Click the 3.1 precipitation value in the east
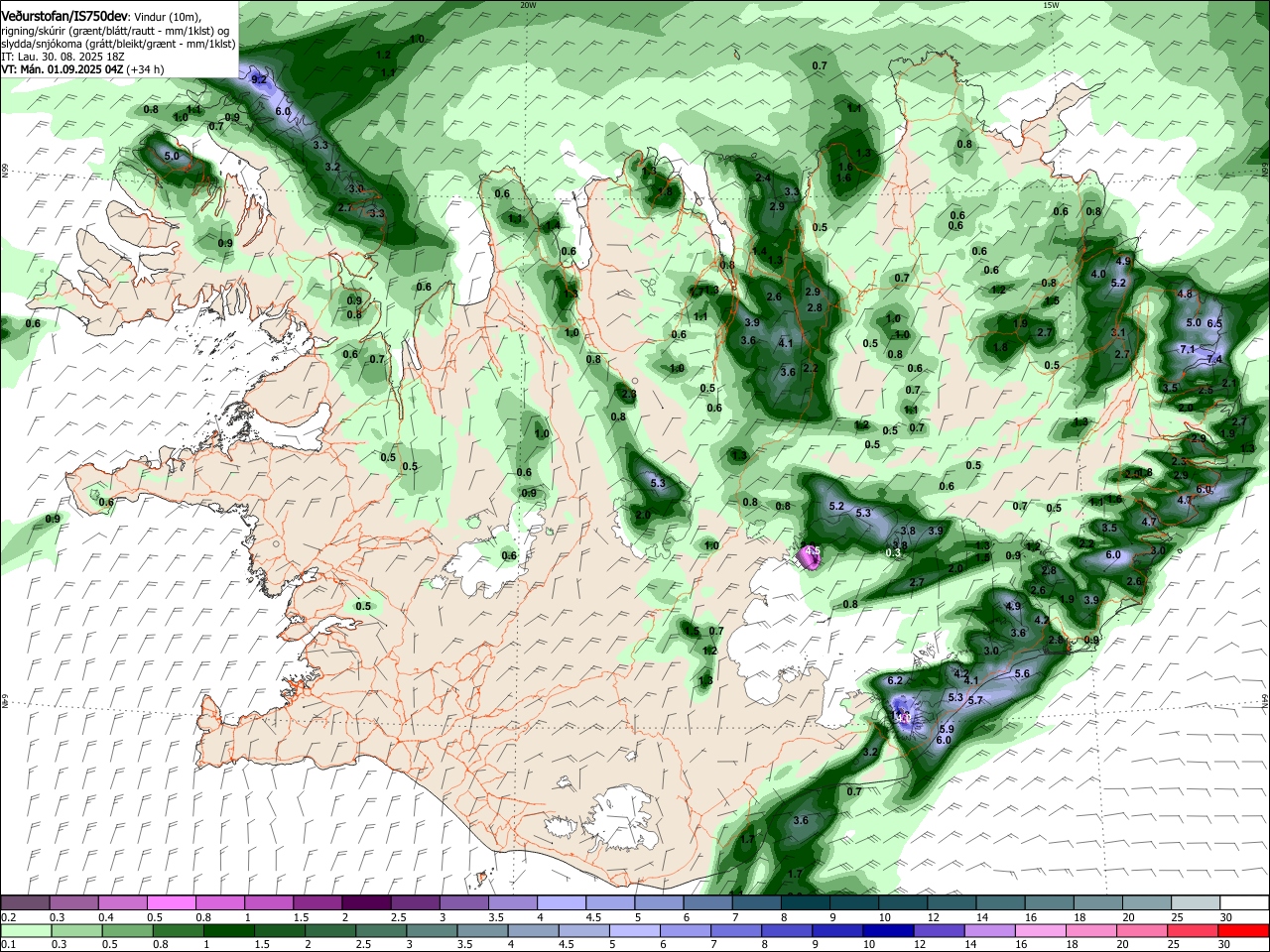Image resolution: width=1270 pixels, height=952 pixels. click(1119, 332)
